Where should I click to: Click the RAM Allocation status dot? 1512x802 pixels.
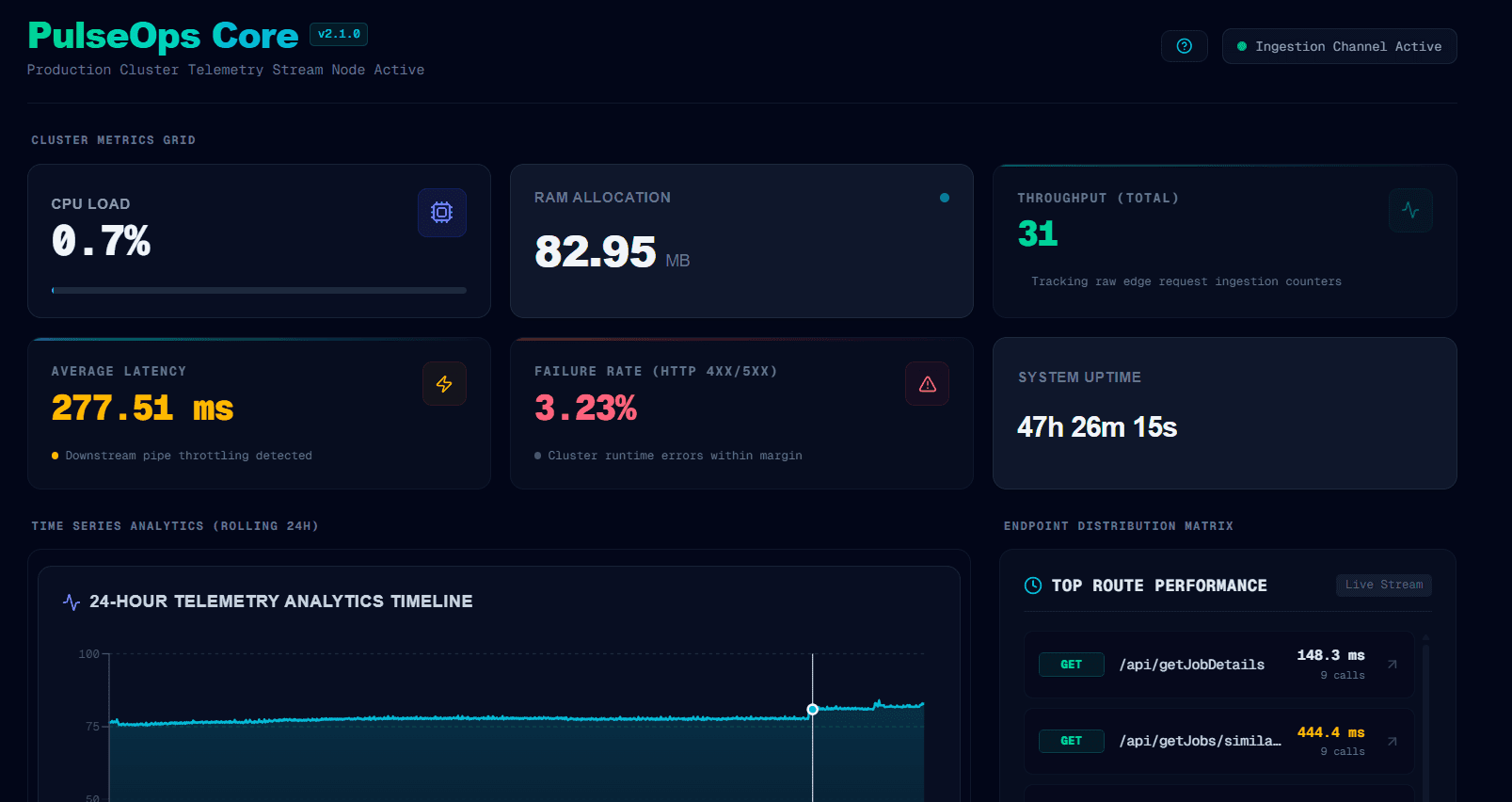[945, 198]
